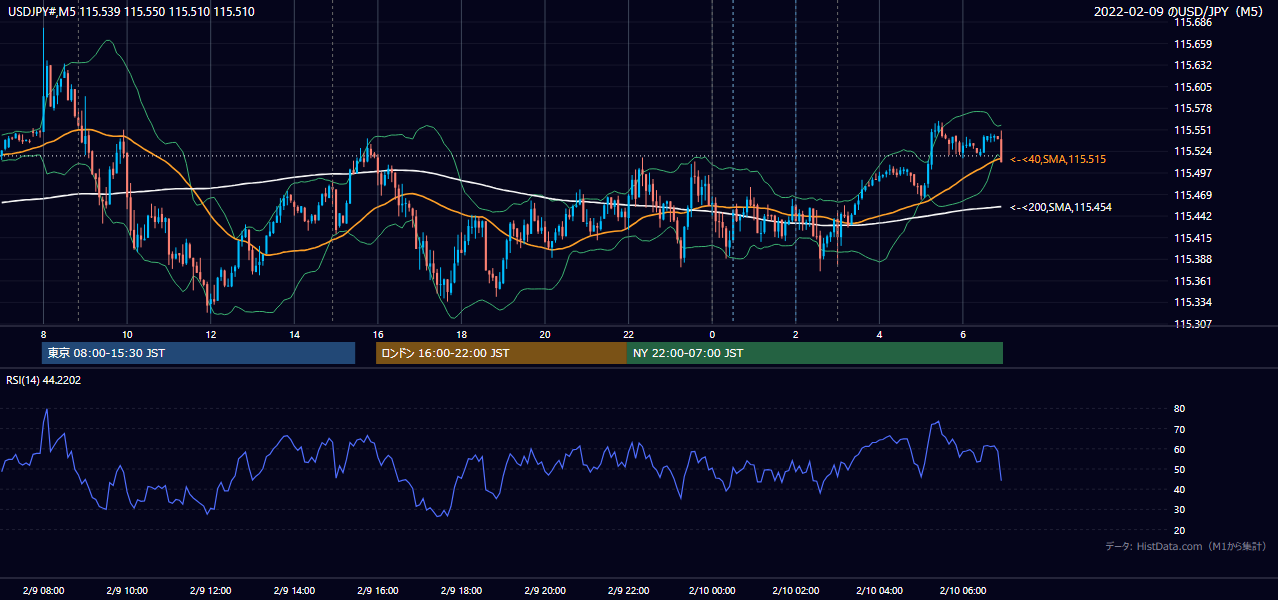
Task: Click hour label 2 below price chart
Action: (x=795, y=334)
